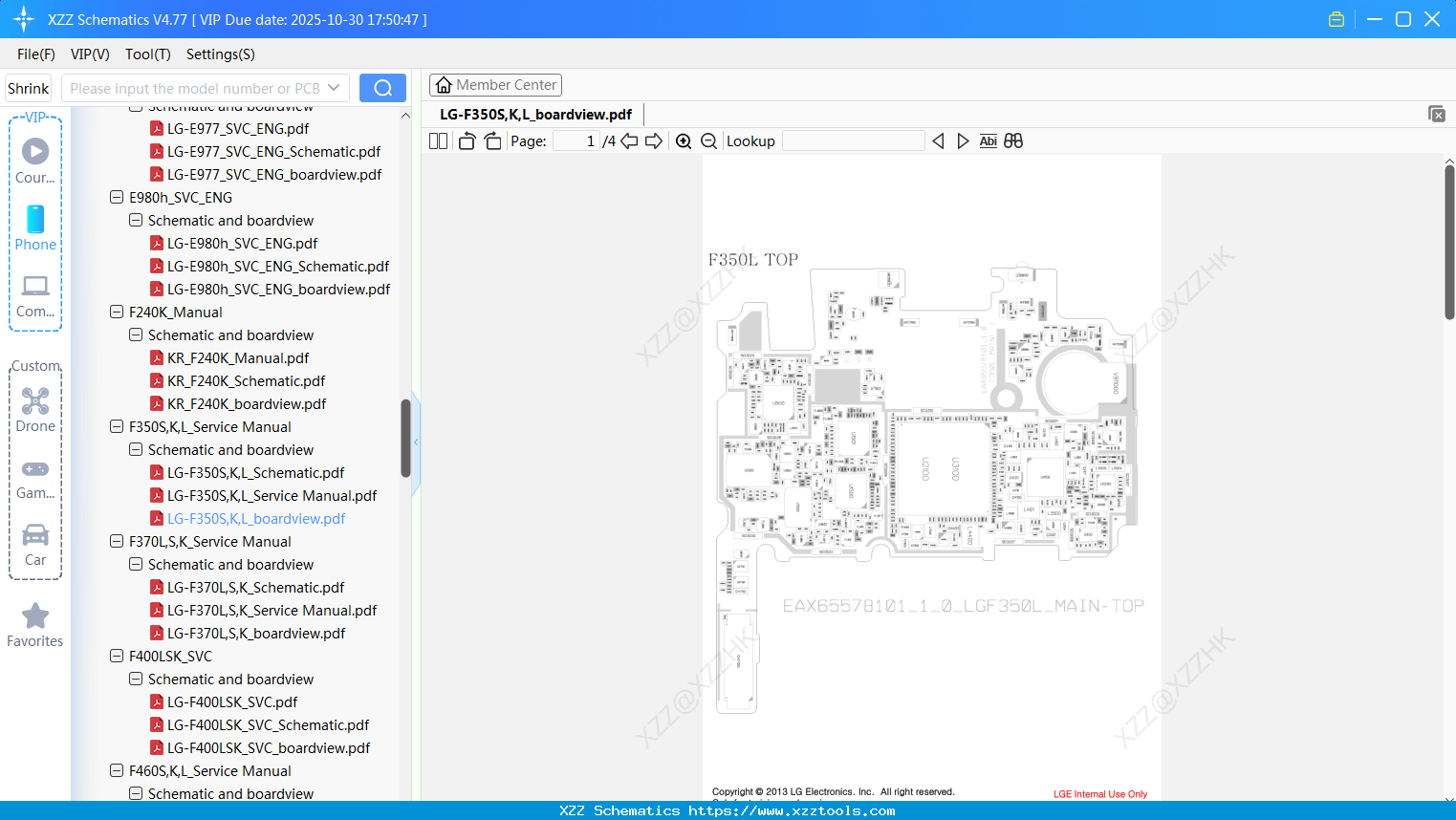Open KR_F240K_Manual.pdf
Viewport: 1456px width, 820px height.
point(238,357)
